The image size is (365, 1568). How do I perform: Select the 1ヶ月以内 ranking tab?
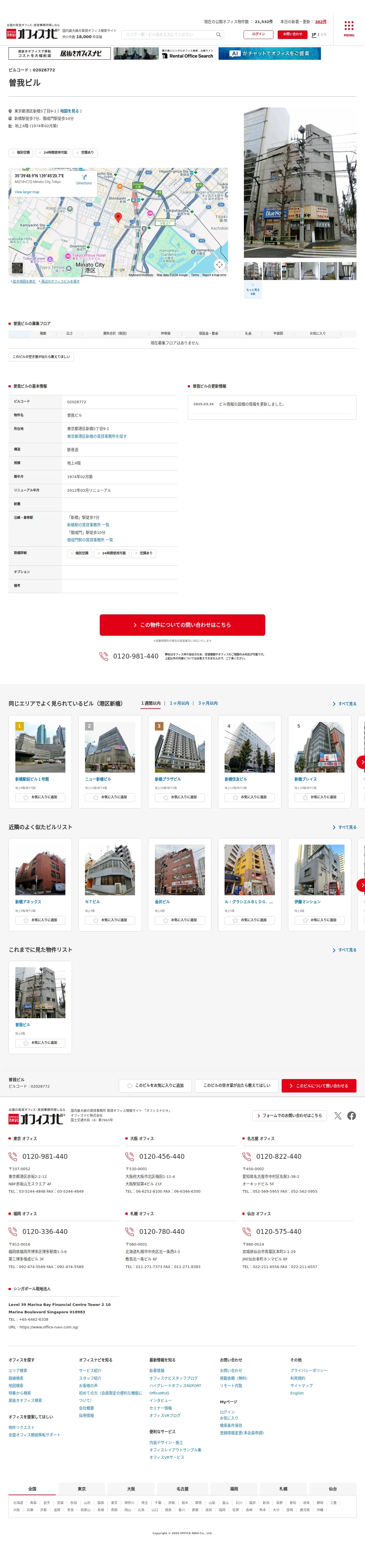point(179,703)
